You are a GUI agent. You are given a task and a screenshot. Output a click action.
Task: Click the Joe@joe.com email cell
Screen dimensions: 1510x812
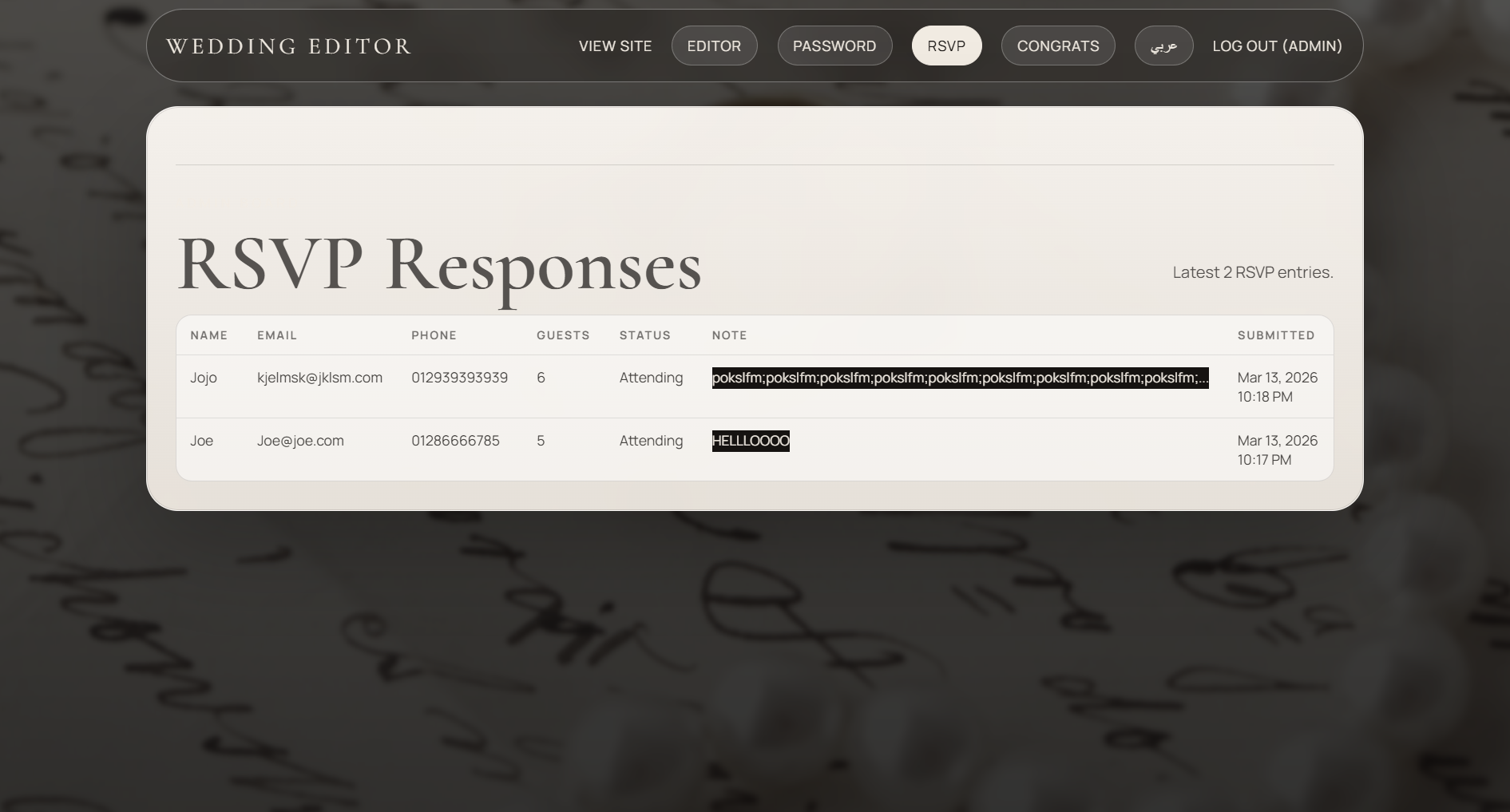[300, 441]
